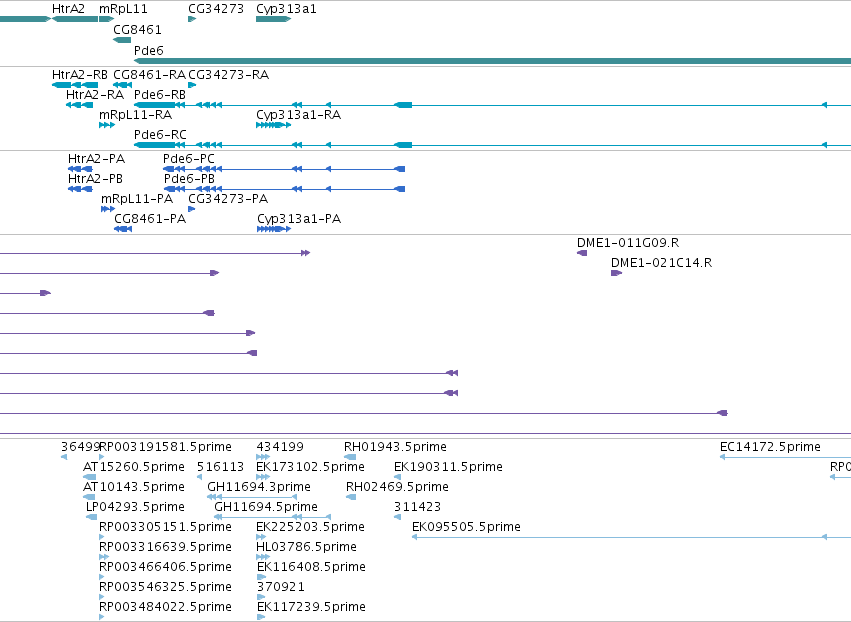The height and width of the screenshot is (622, 851).
Task: Select the 434199 EST label
Action: (280, 447)
